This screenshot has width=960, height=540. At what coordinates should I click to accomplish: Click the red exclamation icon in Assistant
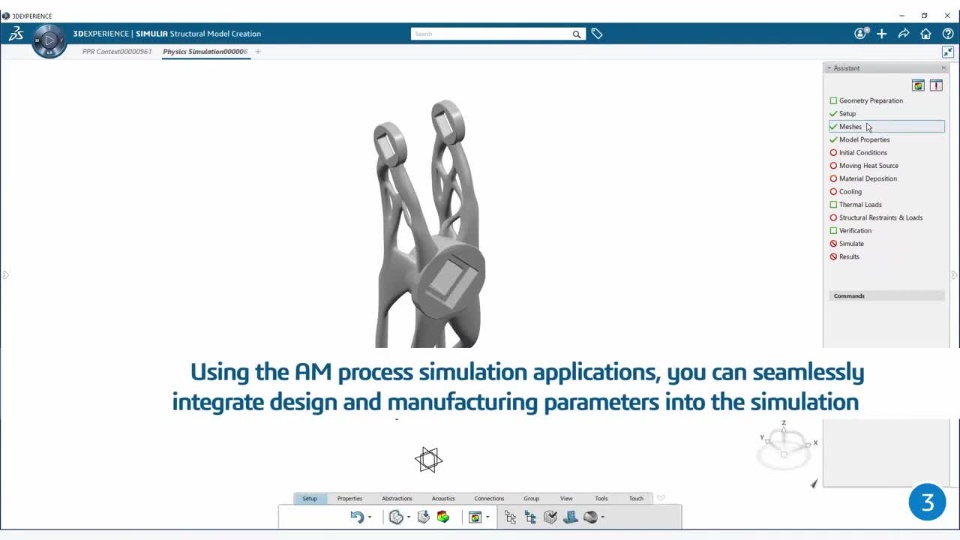(936, 86)
